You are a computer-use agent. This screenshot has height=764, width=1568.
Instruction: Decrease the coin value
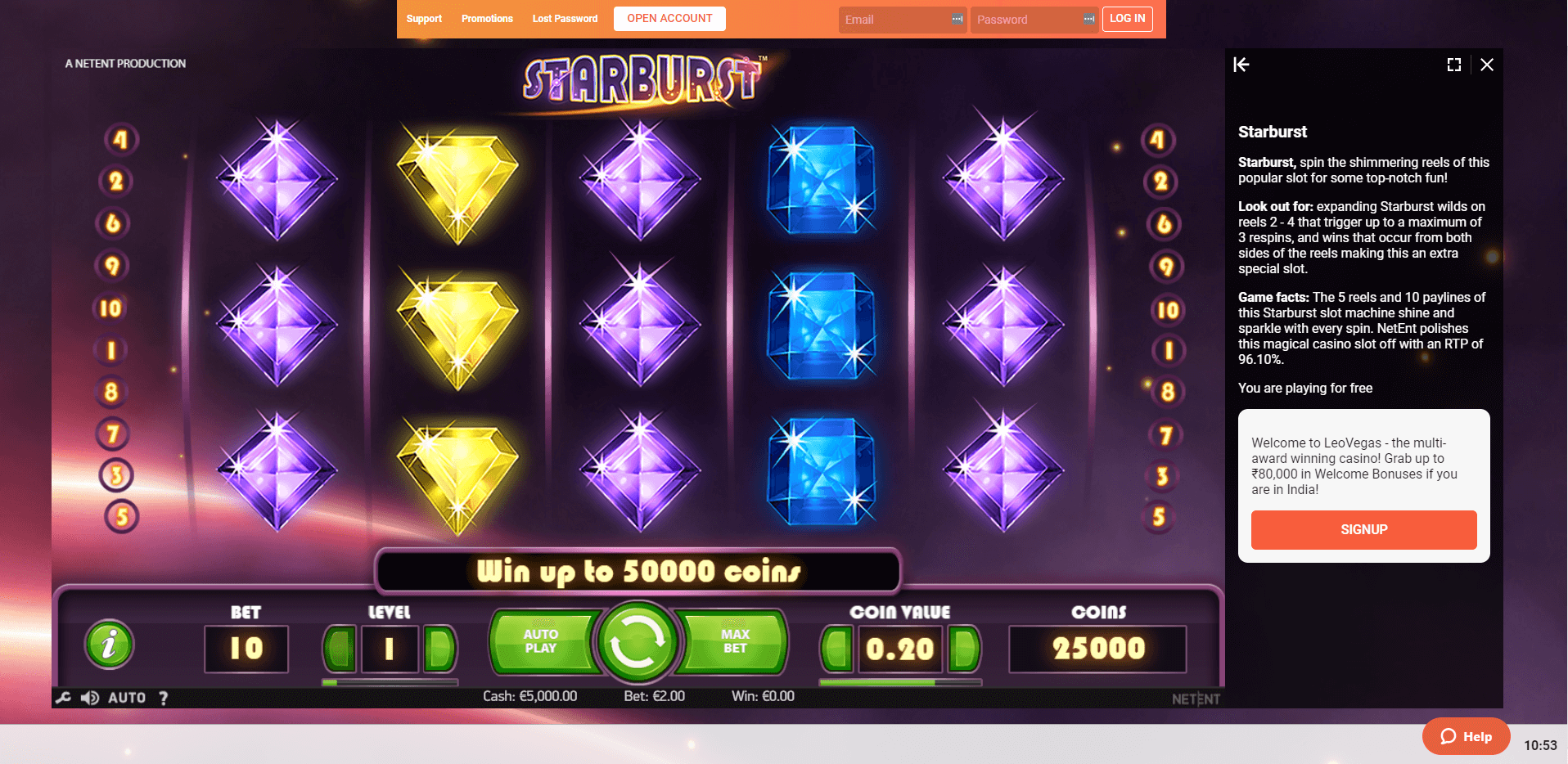pyautogui.click(x=837, y=649)
